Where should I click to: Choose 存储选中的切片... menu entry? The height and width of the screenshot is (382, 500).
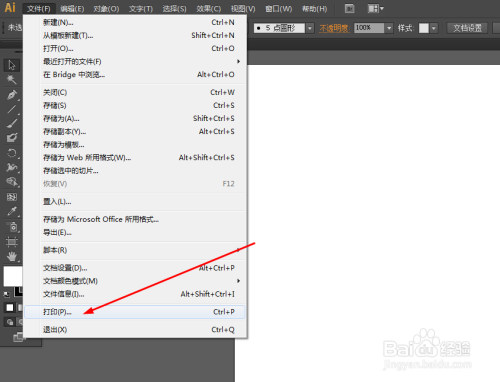click(135, 171)
